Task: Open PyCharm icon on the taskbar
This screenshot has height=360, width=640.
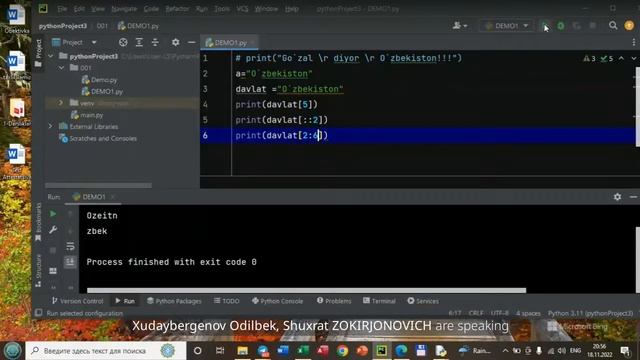Action: point(382,351)
